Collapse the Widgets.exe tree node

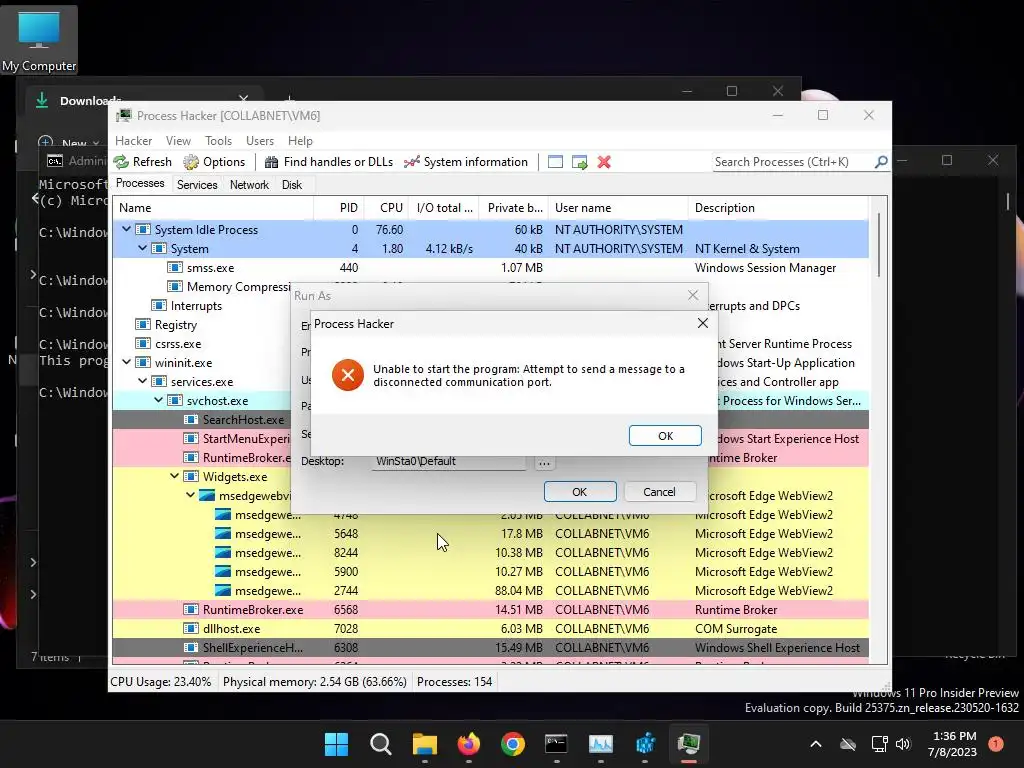tap(174, 476)
